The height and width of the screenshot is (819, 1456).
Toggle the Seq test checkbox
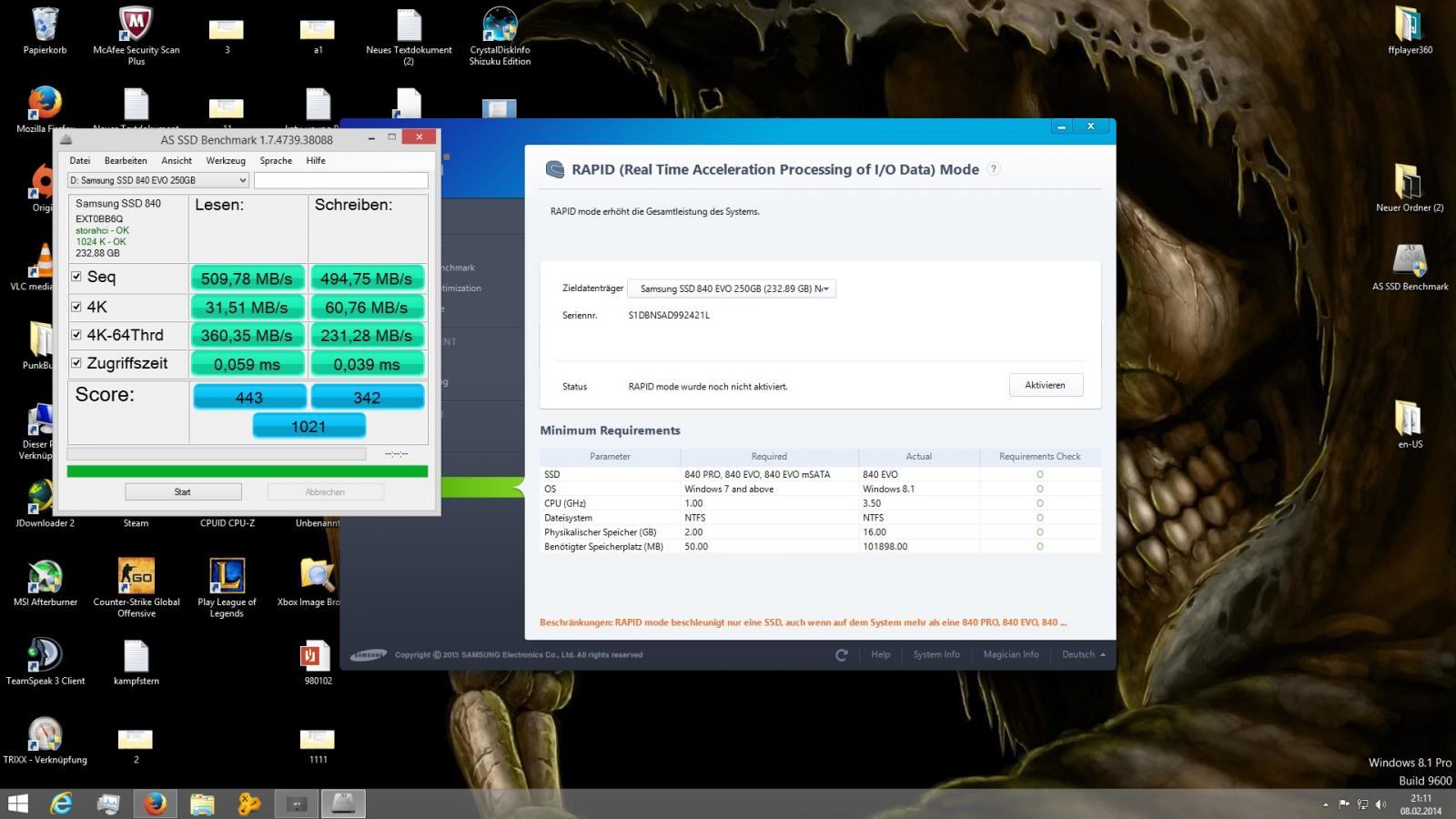click(x=76, y=277)
